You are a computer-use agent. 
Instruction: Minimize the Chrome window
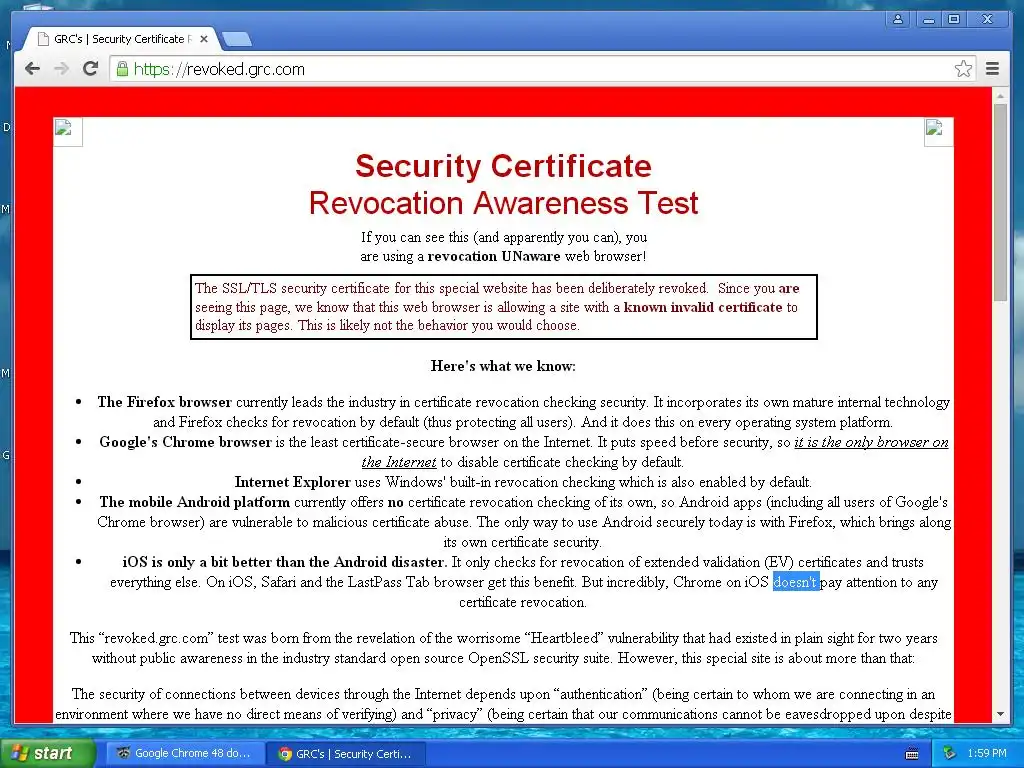pos(927,20)
